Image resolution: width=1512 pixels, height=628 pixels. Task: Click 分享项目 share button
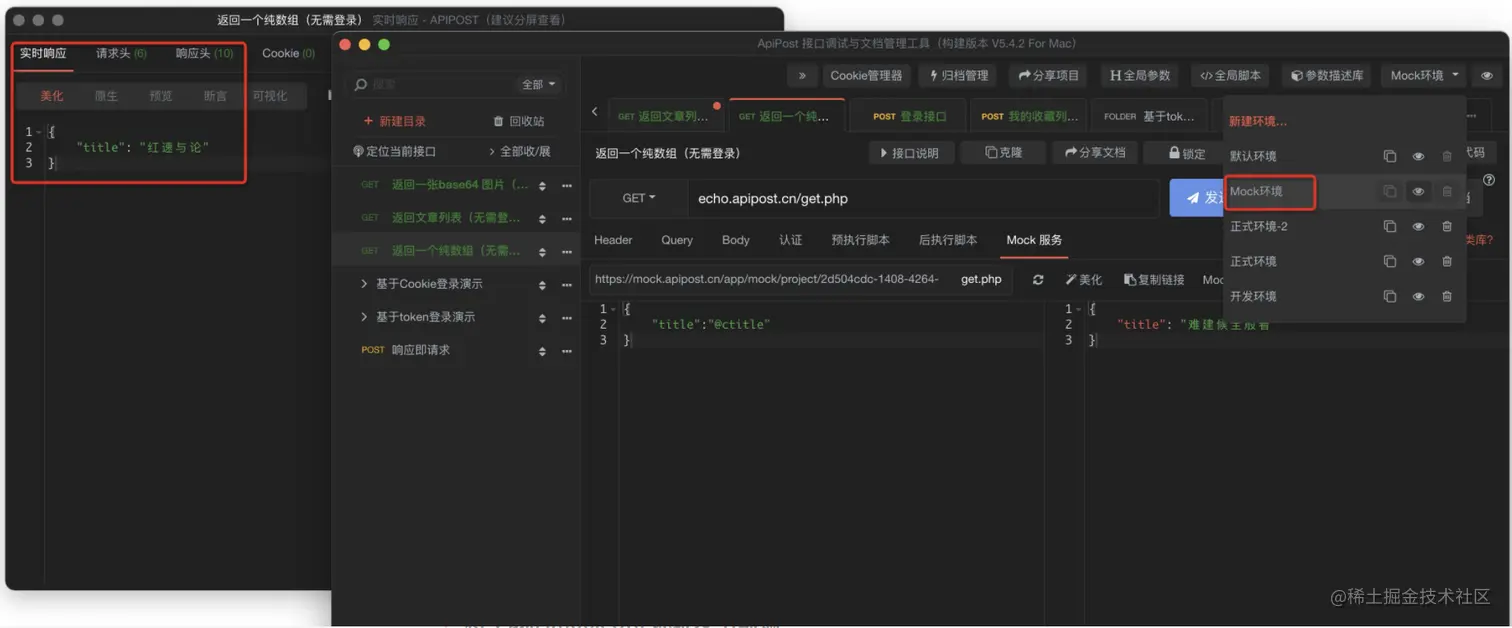tap(1048, 75)
